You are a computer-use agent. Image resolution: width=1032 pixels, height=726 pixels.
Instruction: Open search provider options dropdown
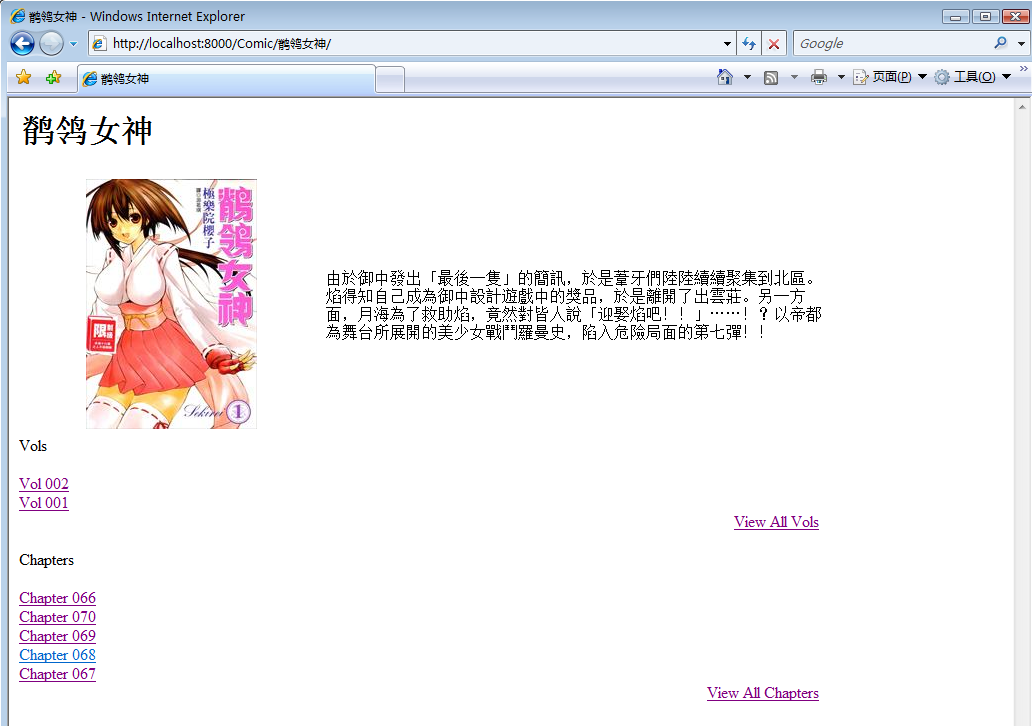1021,44
